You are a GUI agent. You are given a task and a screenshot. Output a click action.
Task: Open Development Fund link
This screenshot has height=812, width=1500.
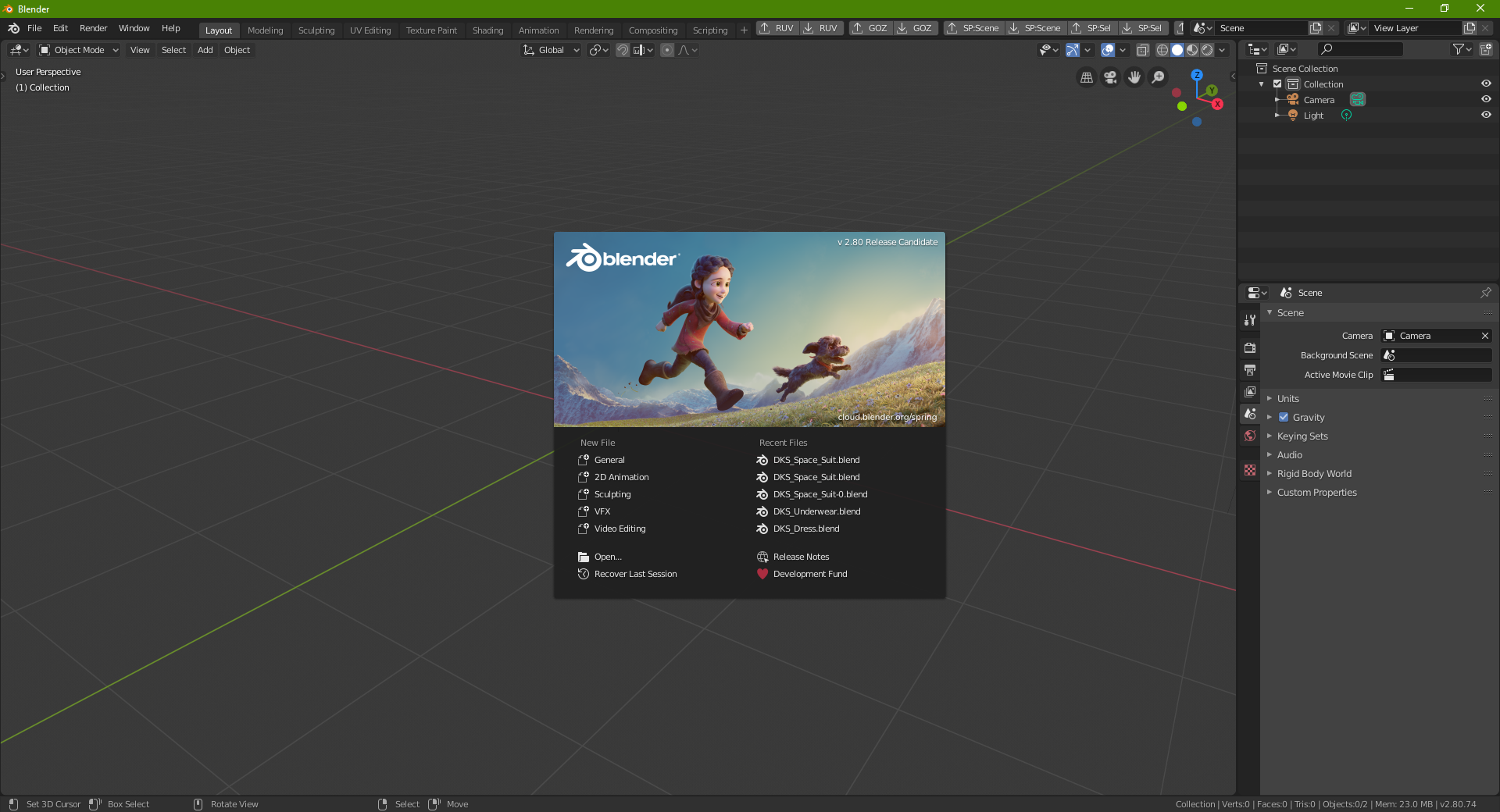pos(810,574)
